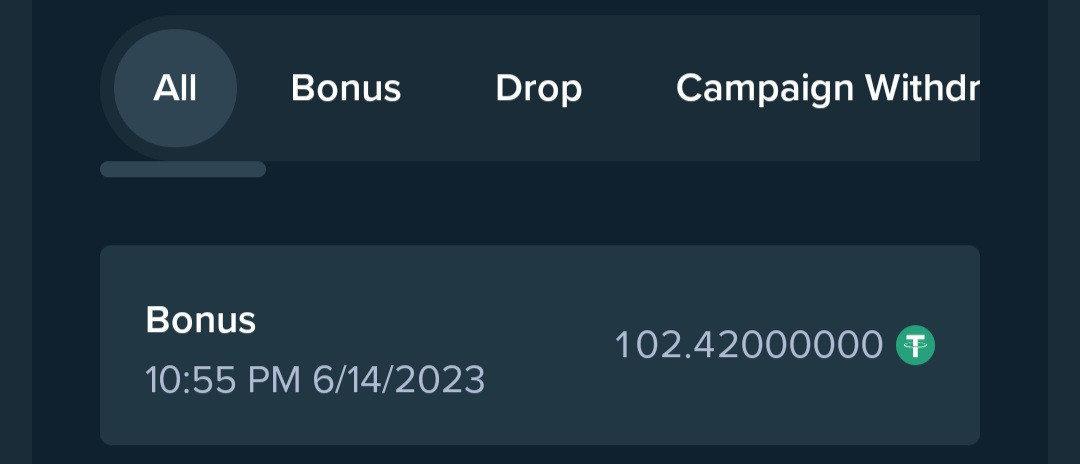The image size is (1080, 464).
Task: Open the Bonus transaction entry card
Action: (x=540, y=345)
